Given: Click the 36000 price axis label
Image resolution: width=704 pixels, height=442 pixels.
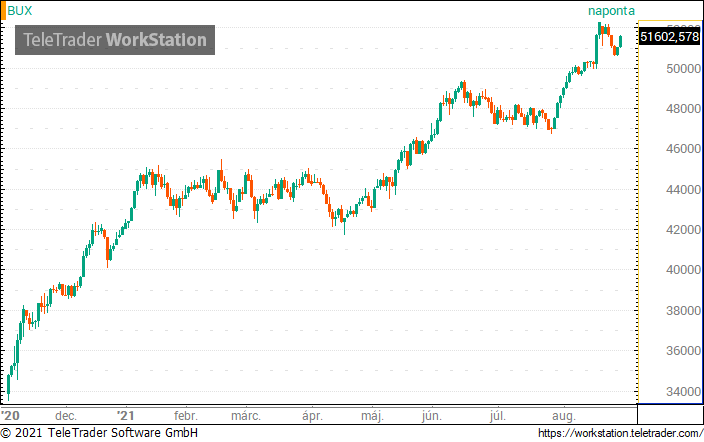Looking at the screenshot, I should pyautogui.click(x=683, y=350).
